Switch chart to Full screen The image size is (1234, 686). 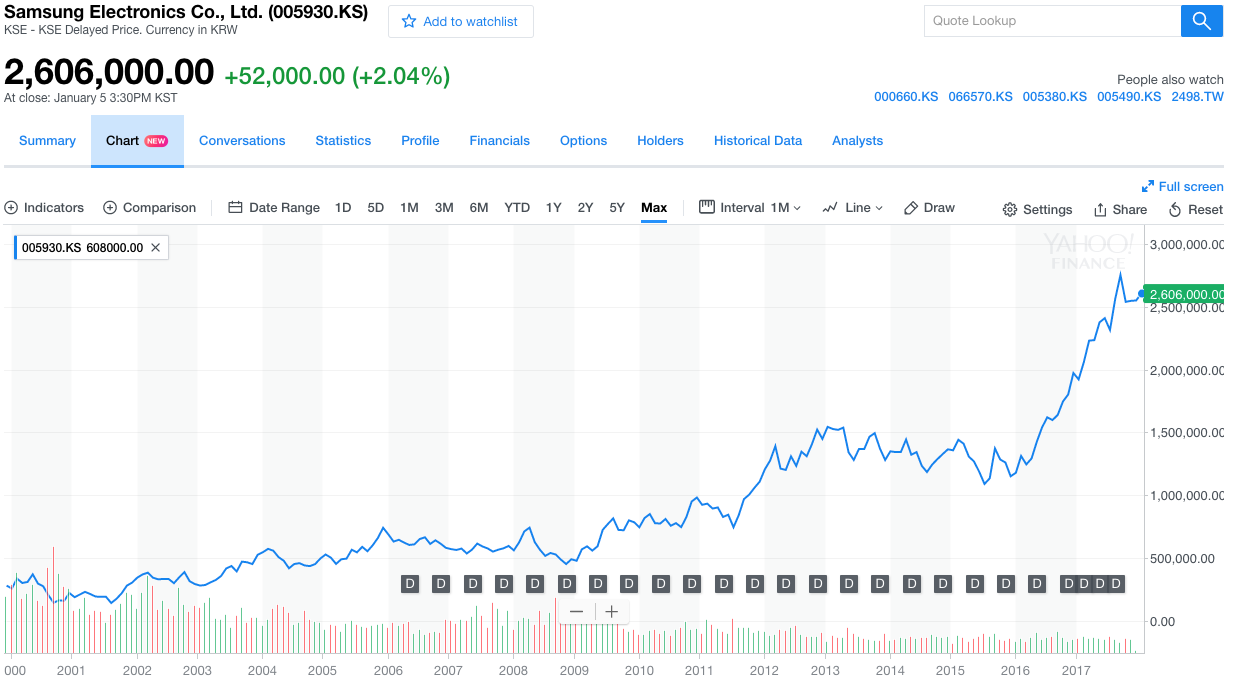pos(1182,186)
